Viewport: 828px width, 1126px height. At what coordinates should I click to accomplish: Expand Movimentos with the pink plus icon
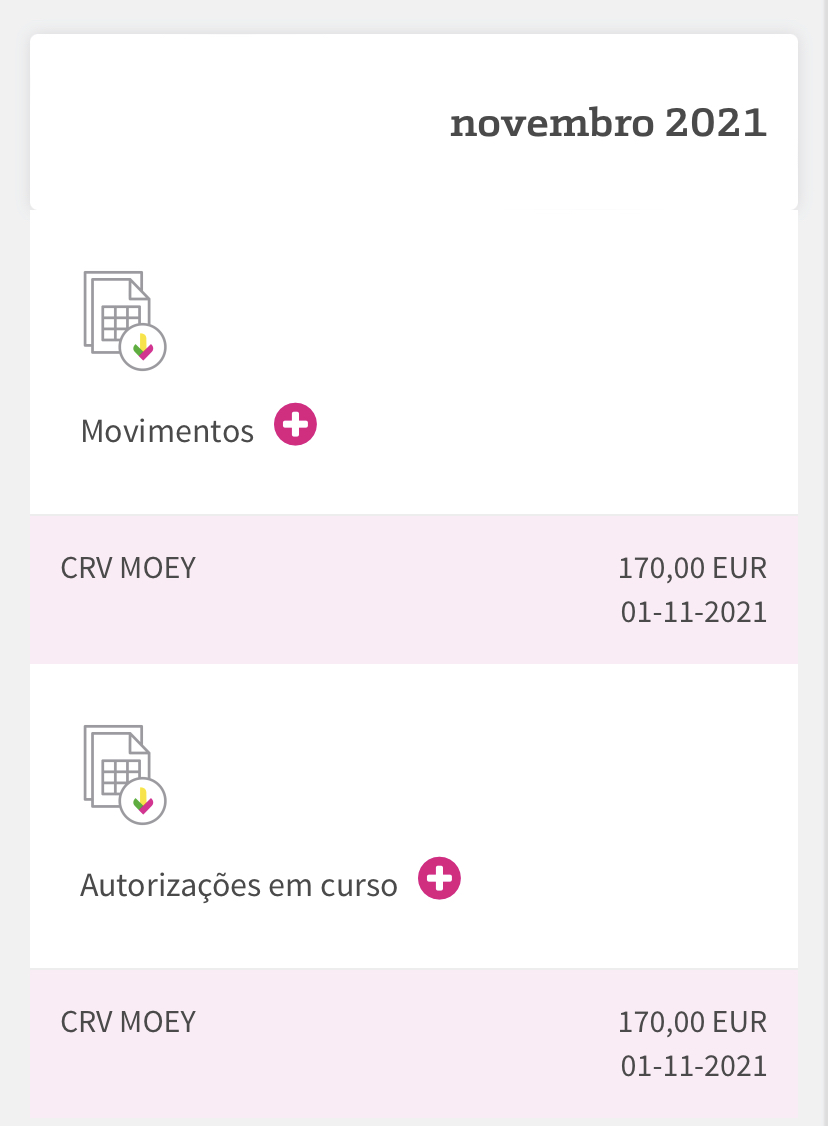coord(295,425)
